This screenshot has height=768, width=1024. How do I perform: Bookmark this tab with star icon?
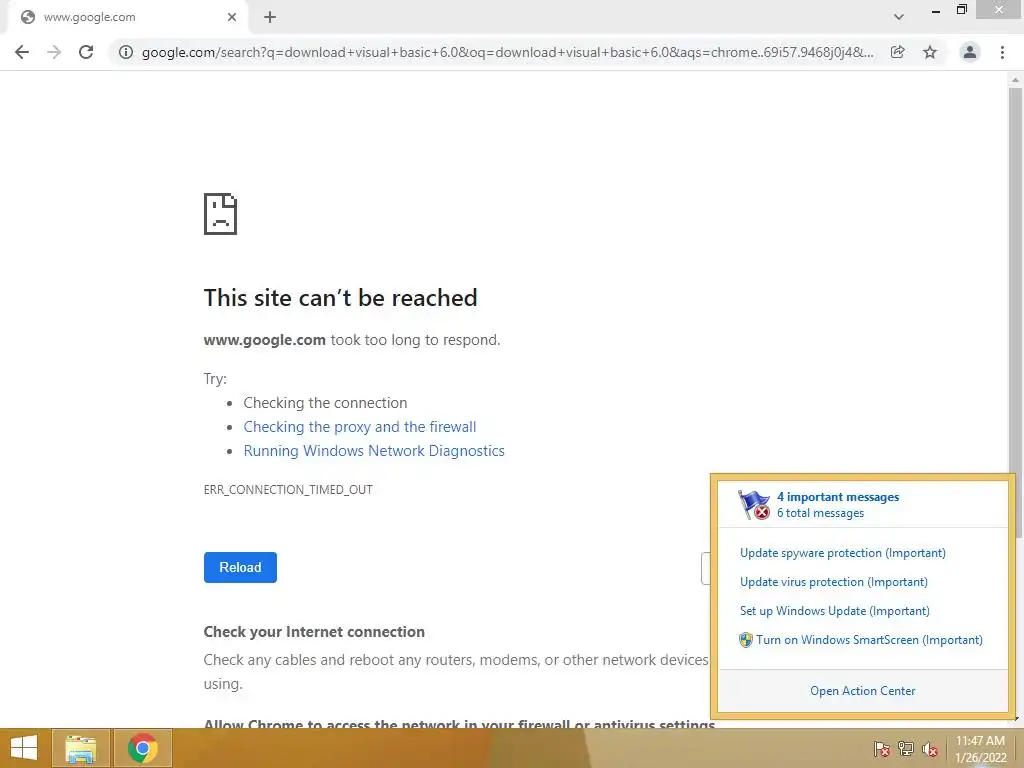click(x=930, y=52)
